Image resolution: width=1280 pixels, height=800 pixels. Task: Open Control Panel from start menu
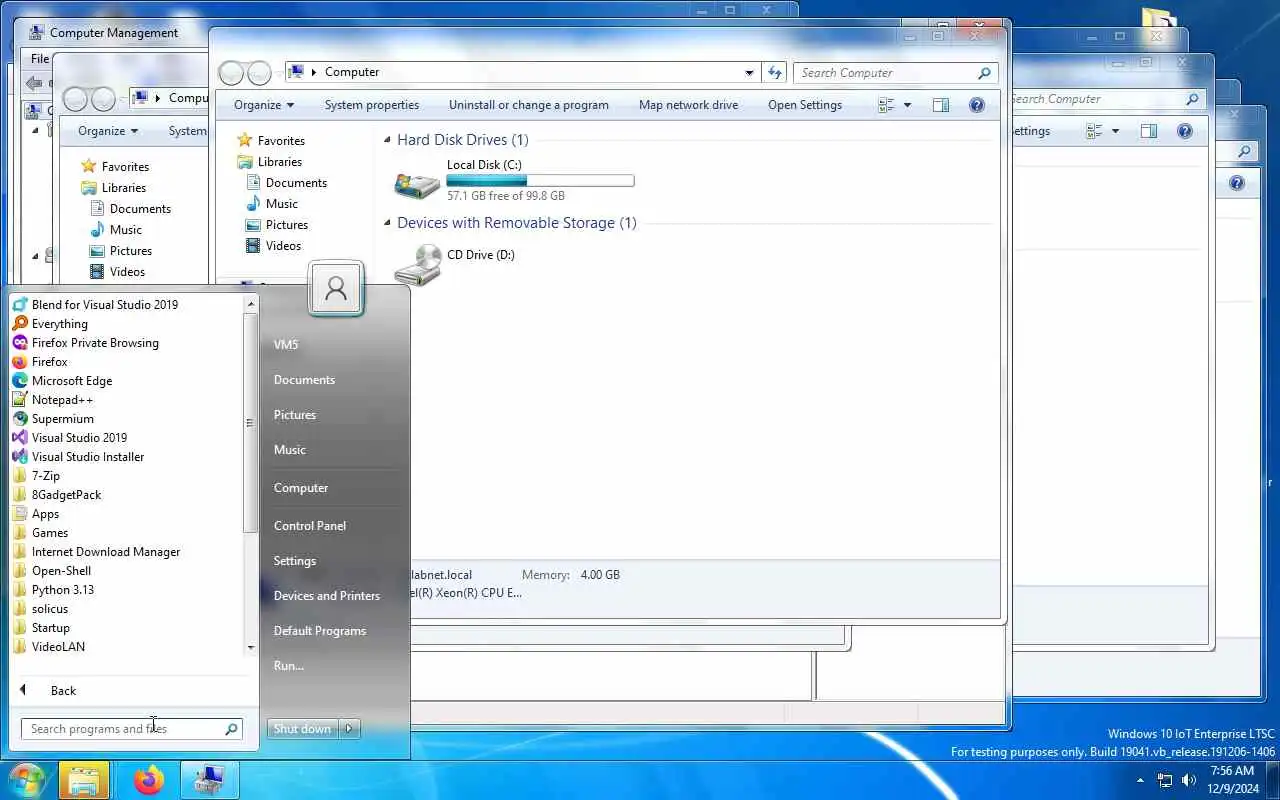point(310,526)
